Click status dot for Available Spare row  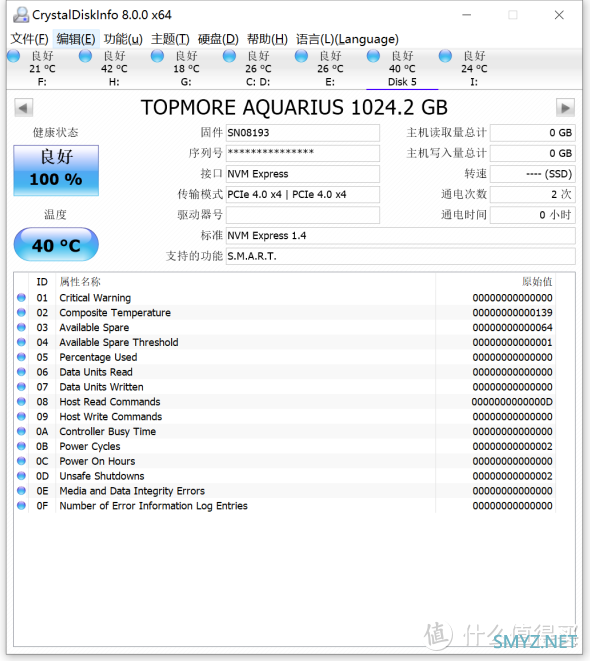21,327
